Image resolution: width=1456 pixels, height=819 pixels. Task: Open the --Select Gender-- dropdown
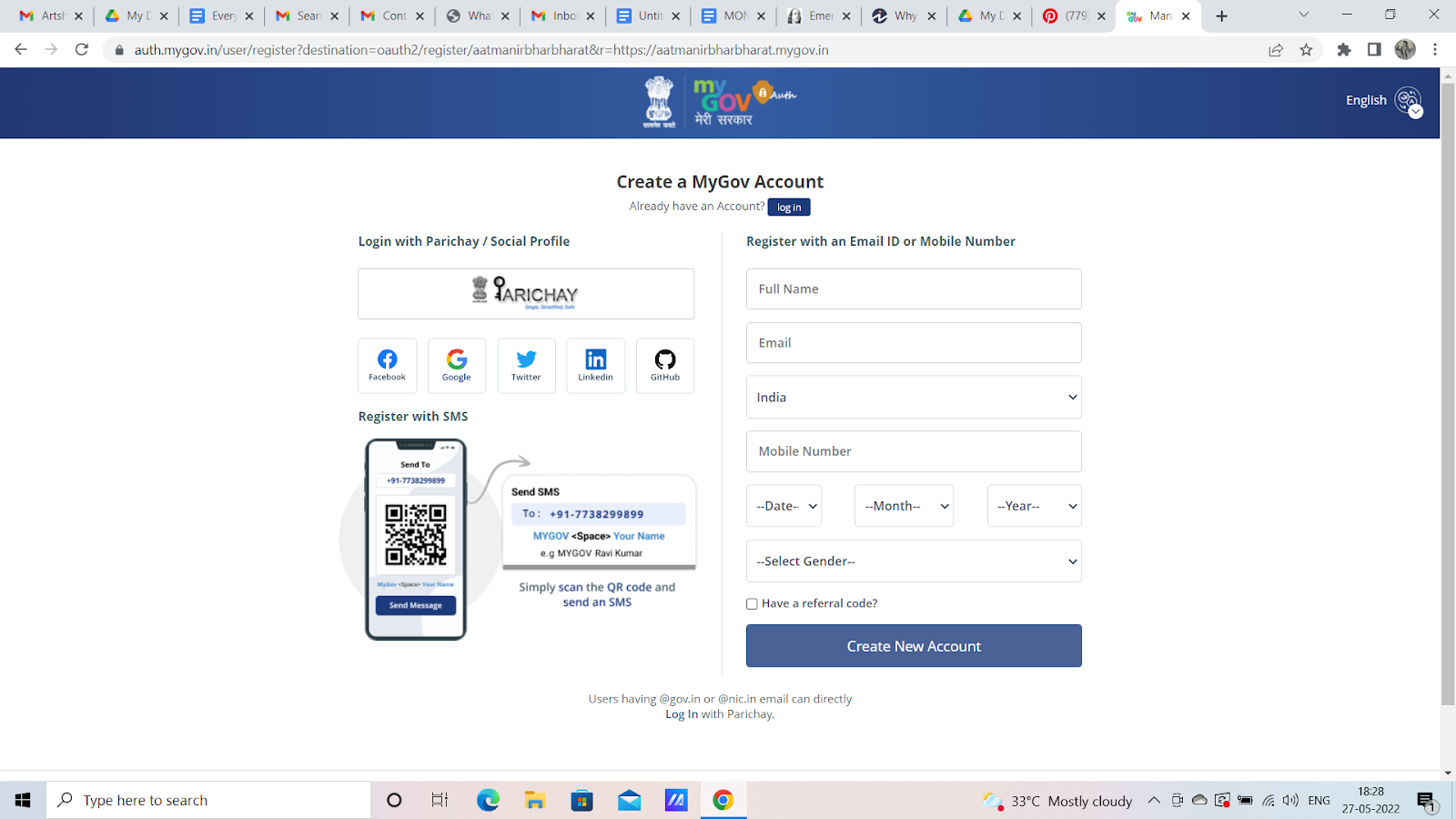coord(914,561)
